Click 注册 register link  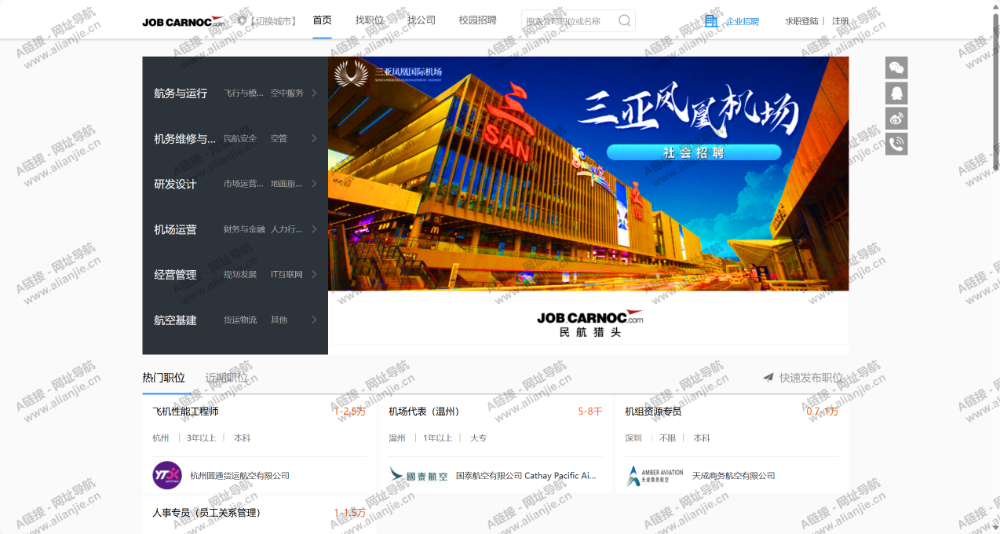point(841,21)
